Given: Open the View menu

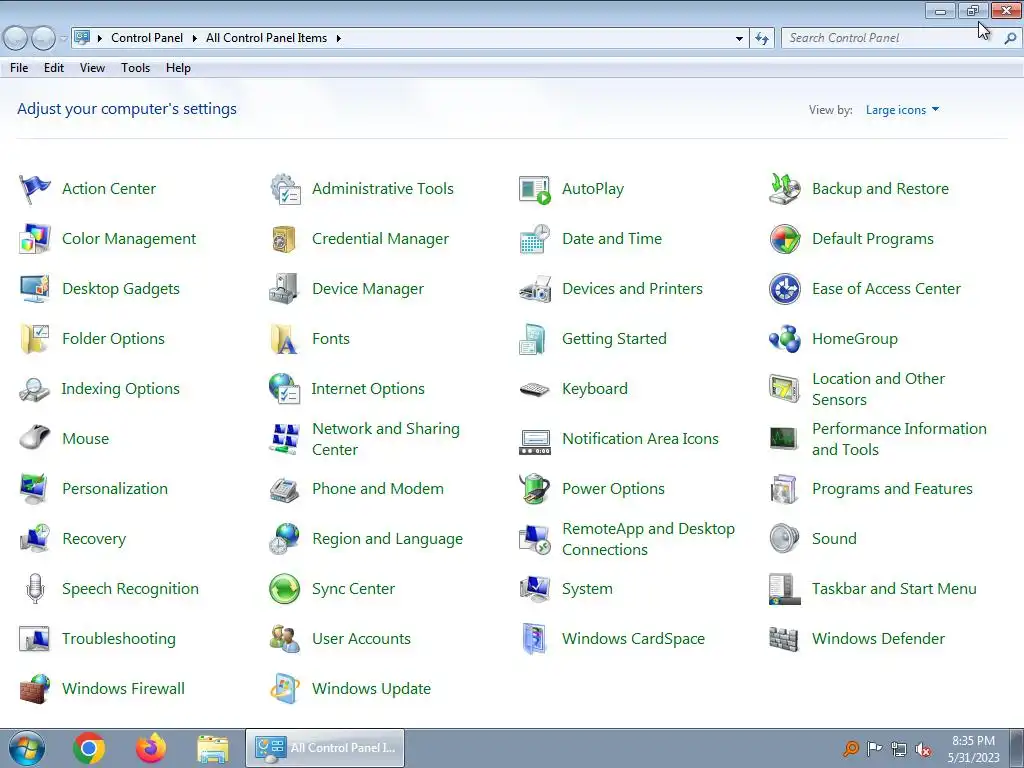Looking at the screenshot, I should (92, 68).
